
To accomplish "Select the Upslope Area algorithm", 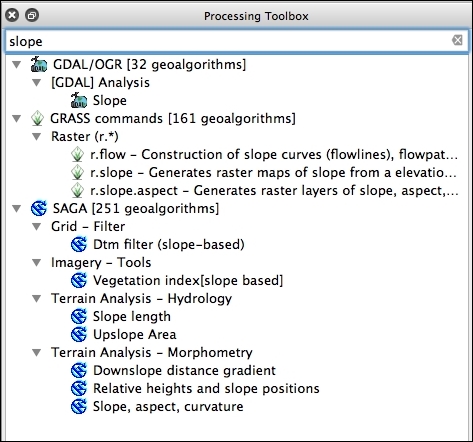I will 134,334.
